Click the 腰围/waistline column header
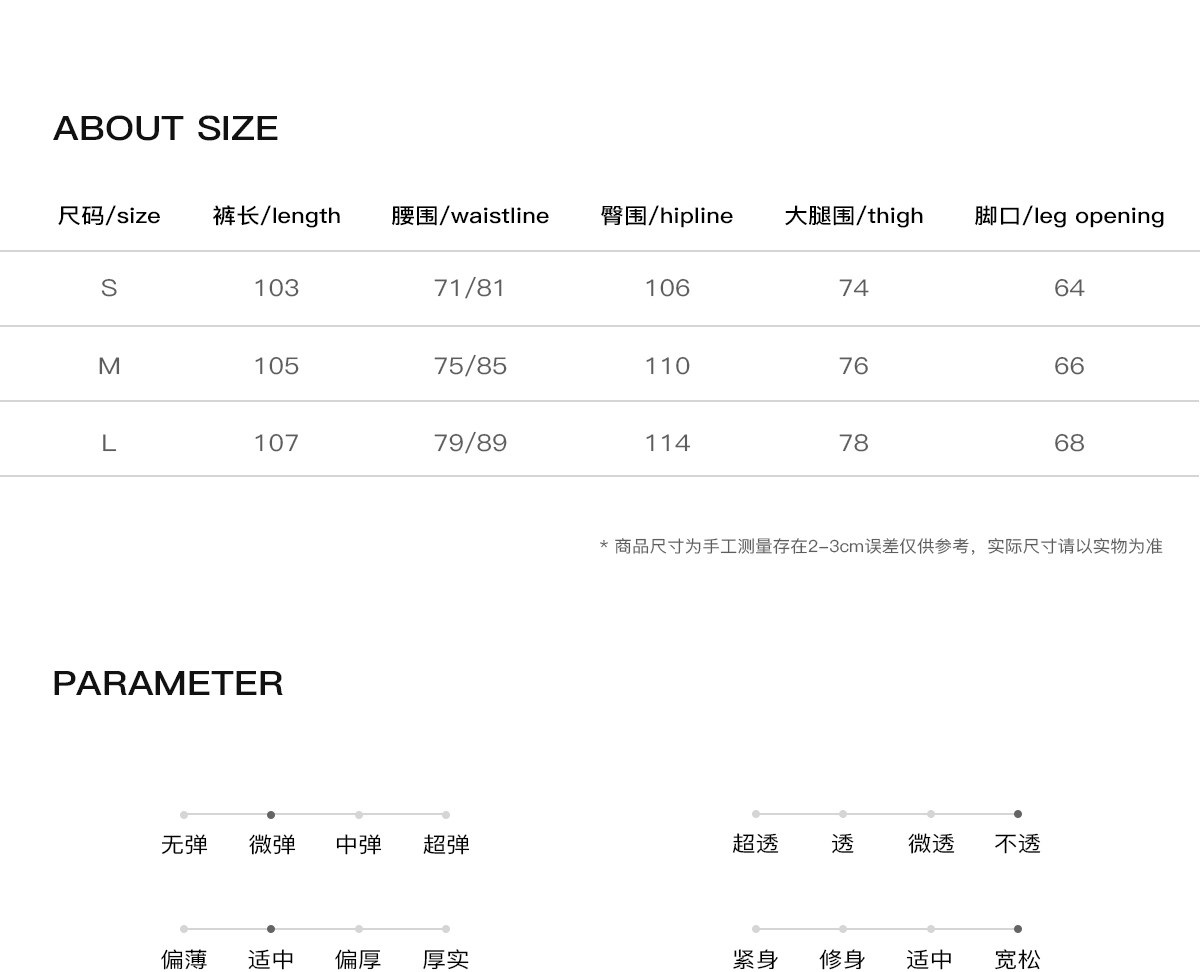Viewport: 1200px width, 972px height. tap(470, 216)
